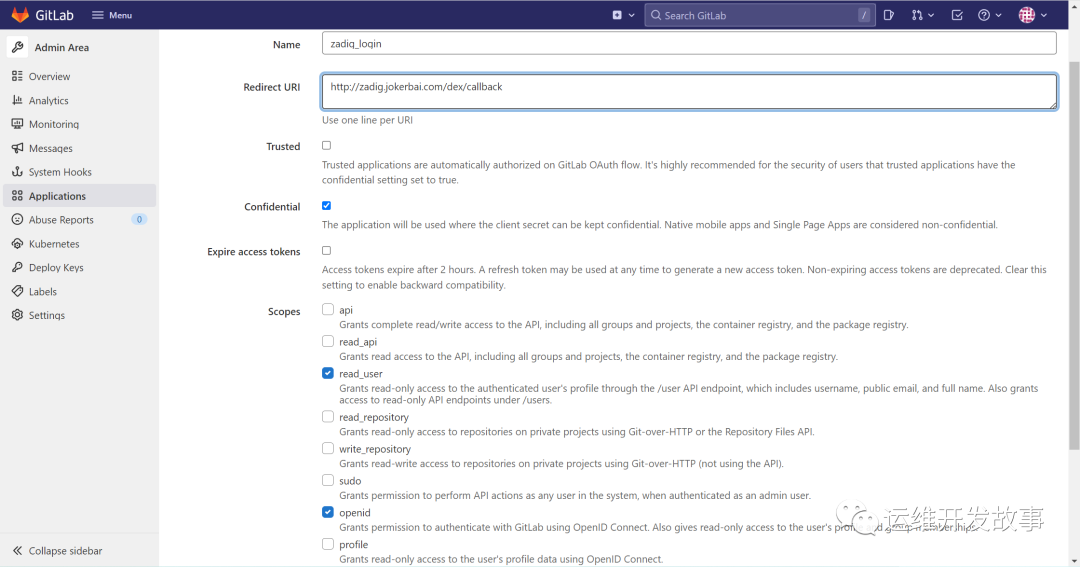Image resolution: width=1080 pixels, height=567 pixels.
Task: Click the Settings gear icon
Action: (x=17, y=315)
